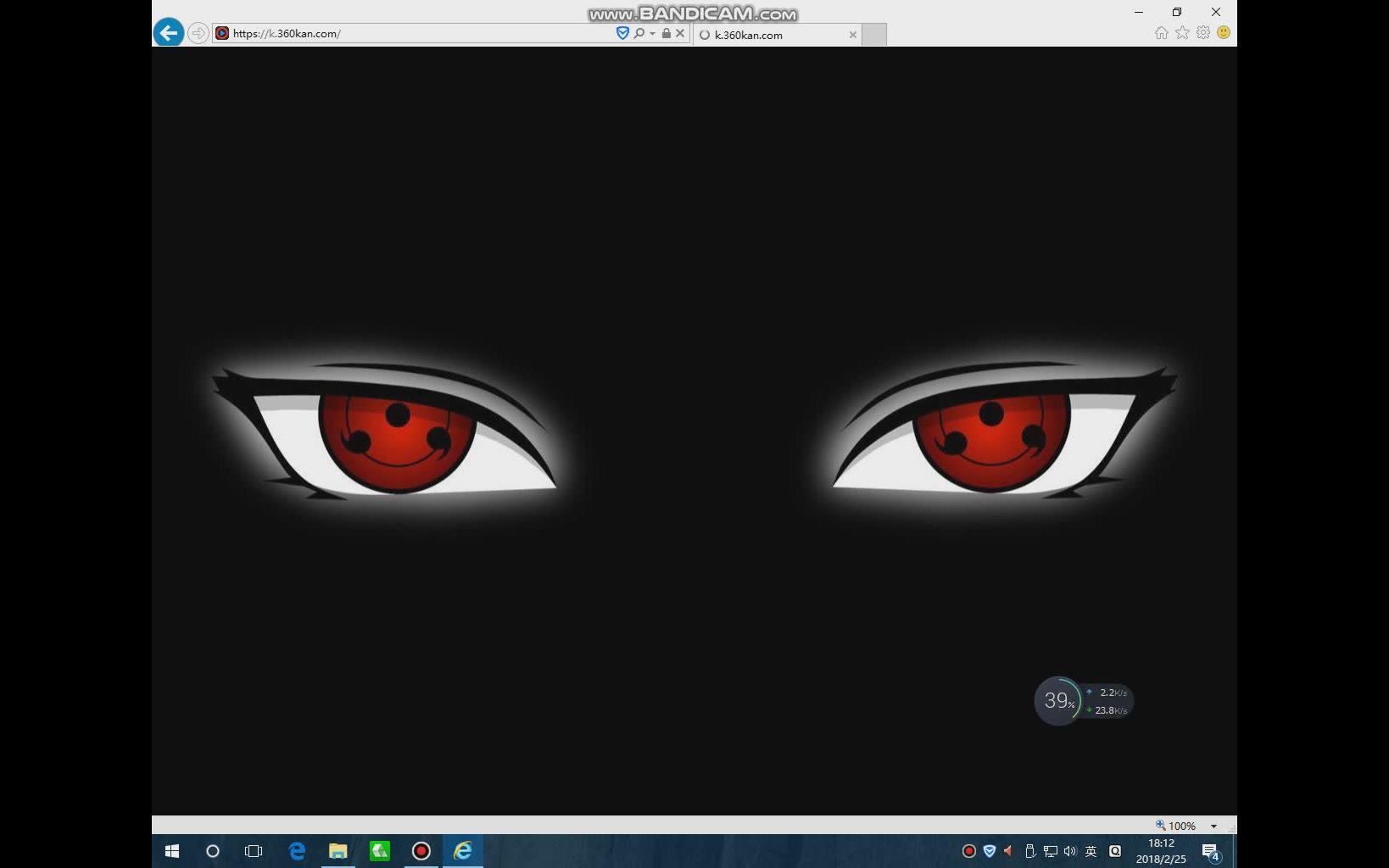This screenshot has width=1389, height=868.
Task: Launch Microsoft Edge from taskbar
Action: coord(297,851)
